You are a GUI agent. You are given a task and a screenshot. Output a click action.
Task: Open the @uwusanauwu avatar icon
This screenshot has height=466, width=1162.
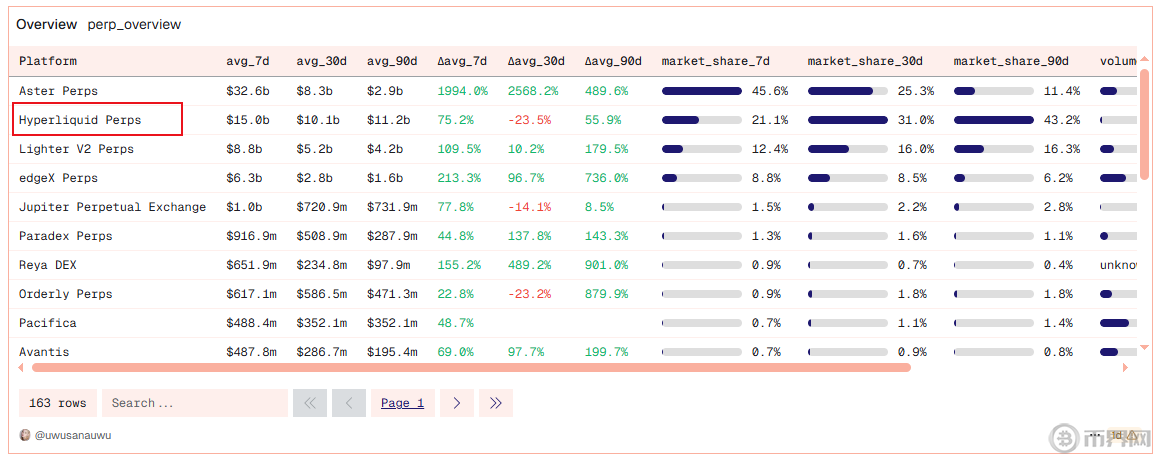click(x=25, y=436)
